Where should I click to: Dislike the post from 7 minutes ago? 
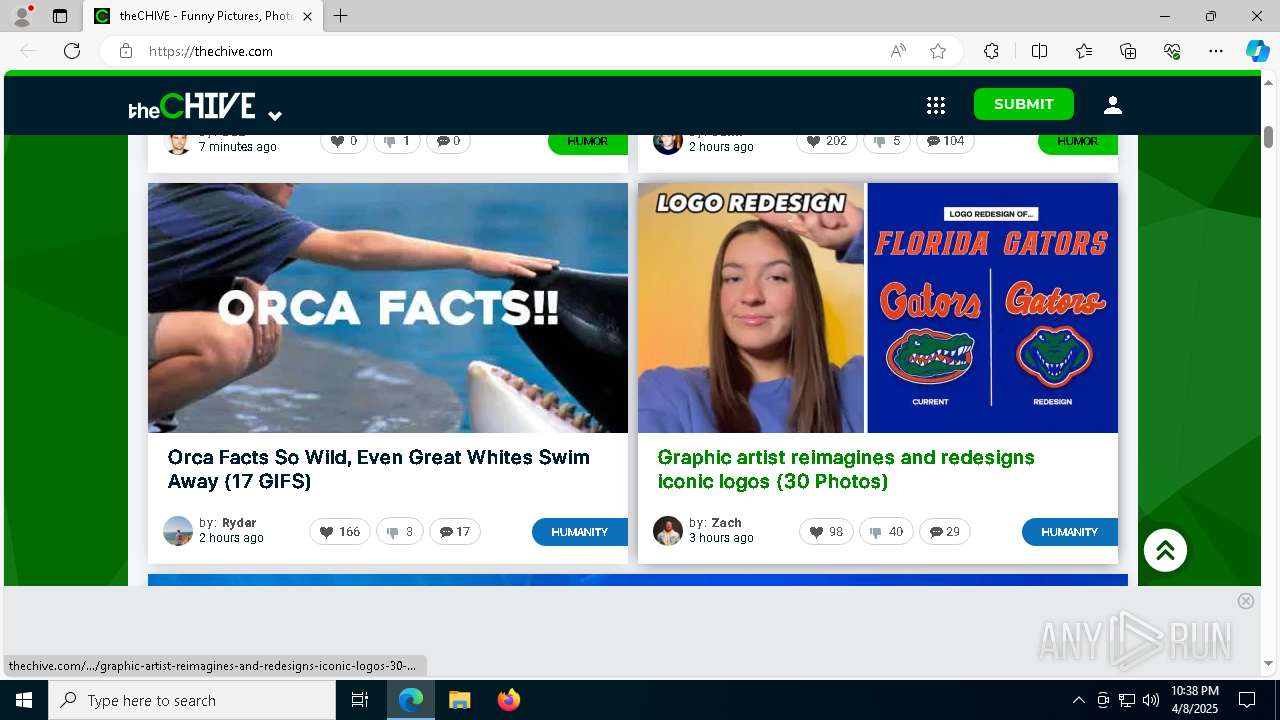pos(397,141)
